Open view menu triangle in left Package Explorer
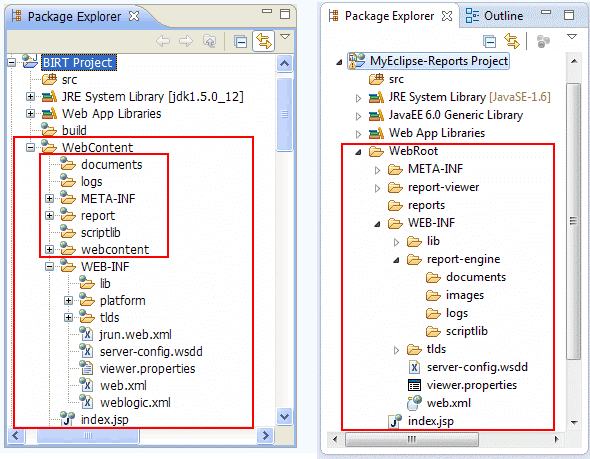The image size is (590, 459). point(285,36)
